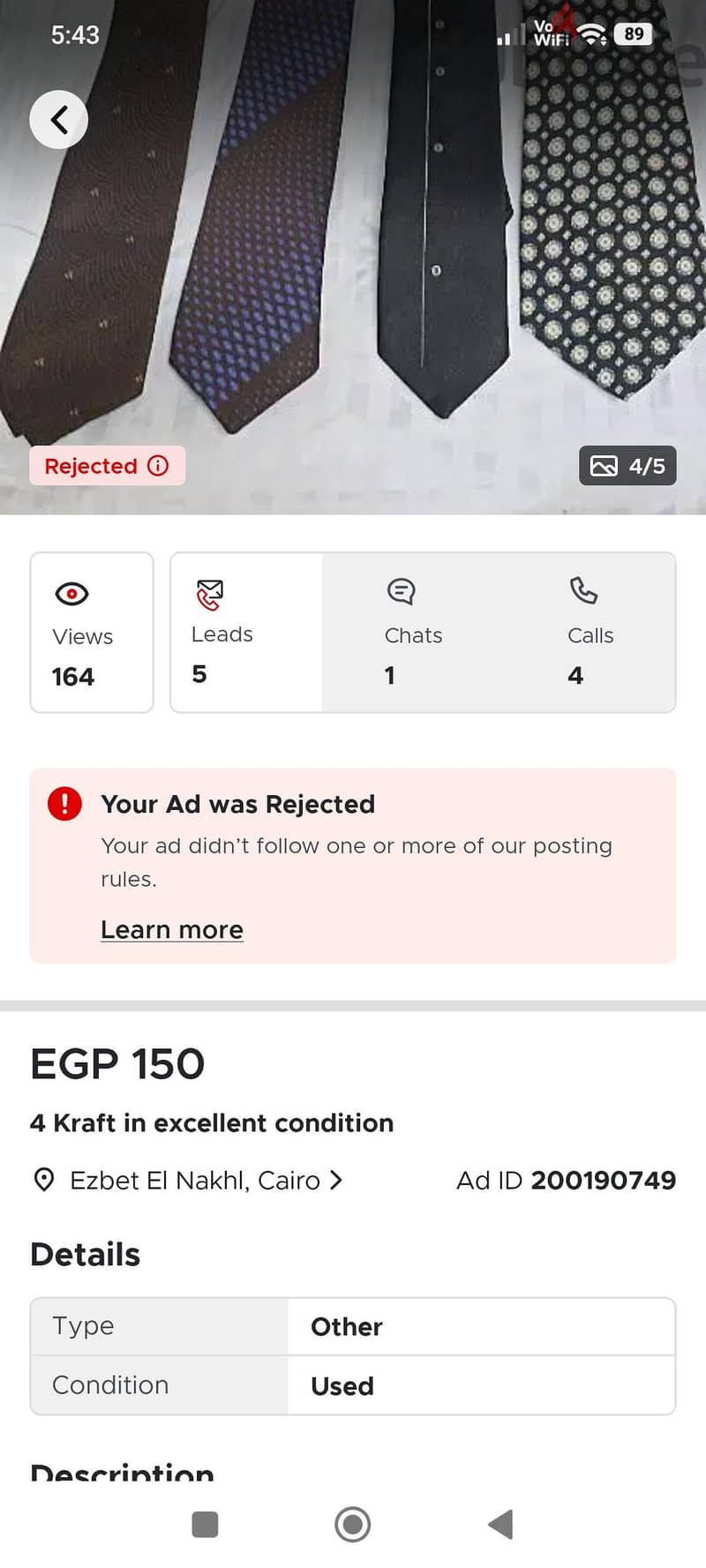Tap the photo gallery counter 4/5
706x1568 pixels.
click(x=627, y=466)
